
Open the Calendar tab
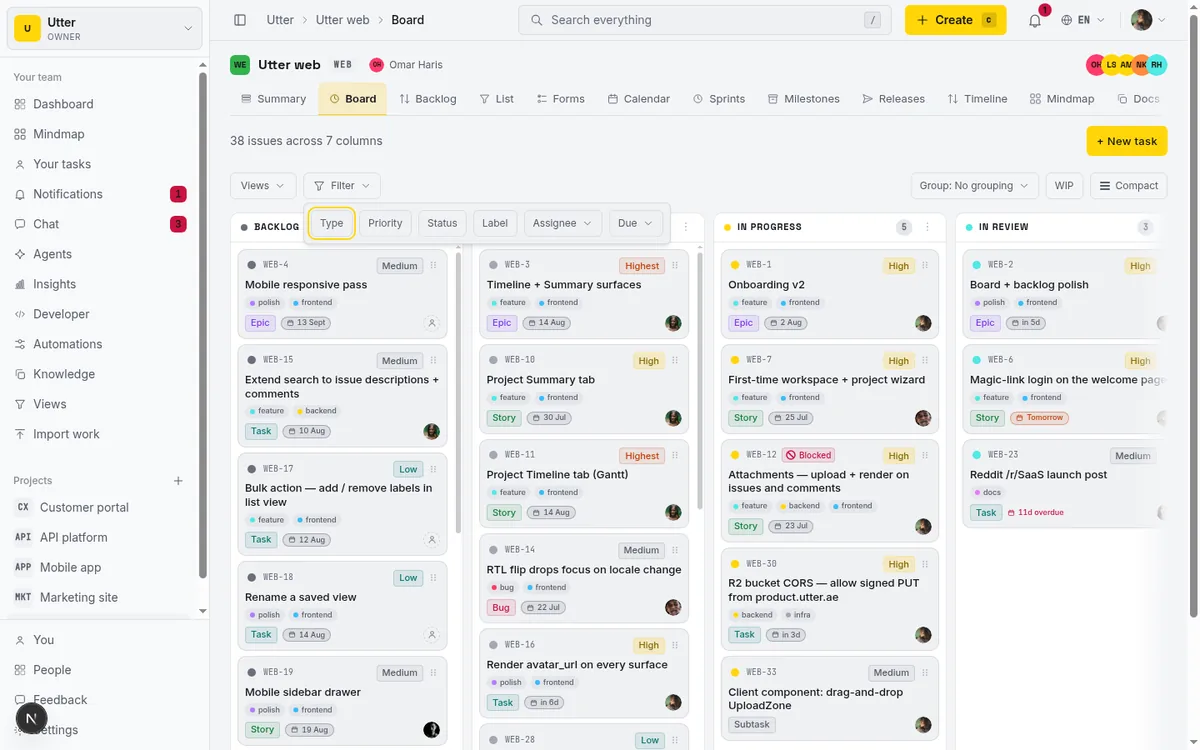(638, 99)
